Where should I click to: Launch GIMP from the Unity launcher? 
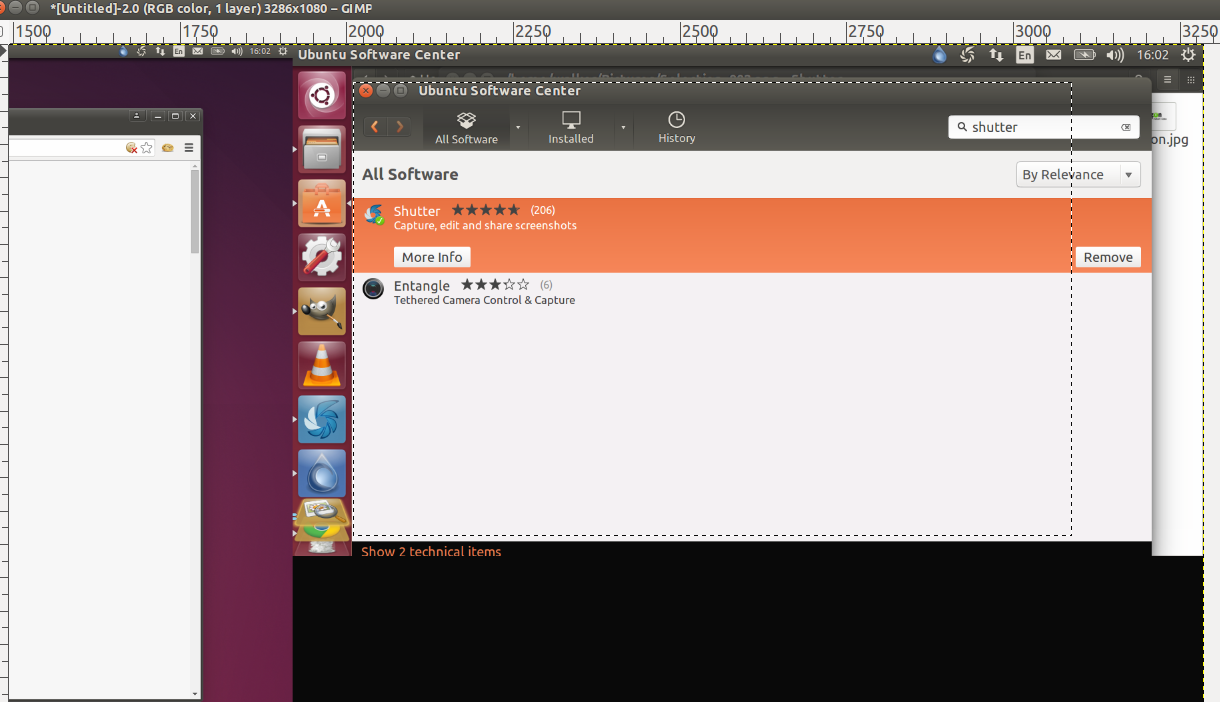tap(322, 312)
